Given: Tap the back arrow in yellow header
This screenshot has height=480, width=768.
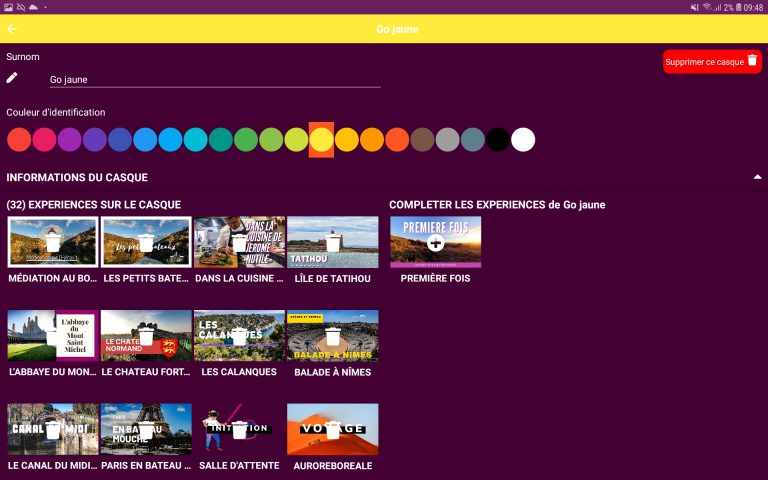Looking at the screenshot, I should tap(12, 29).
